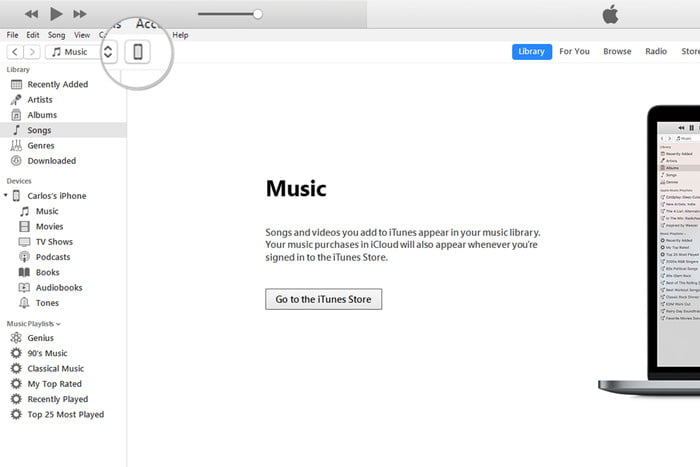Open the Edit menu
Viewport: 700px width, 467px height.
click(x=33, y=35)
